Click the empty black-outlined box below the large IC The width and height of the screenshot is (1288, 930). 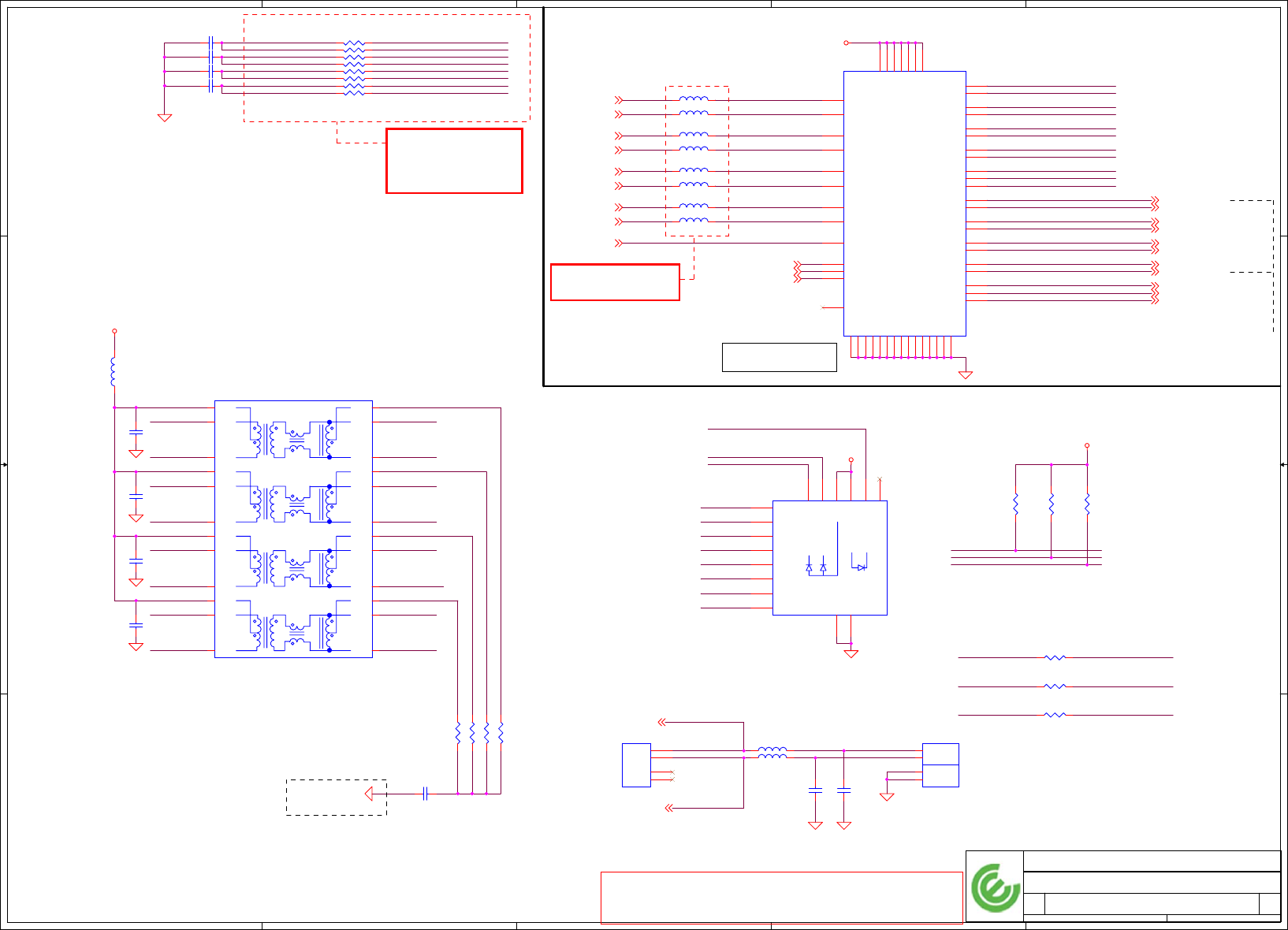779,357
